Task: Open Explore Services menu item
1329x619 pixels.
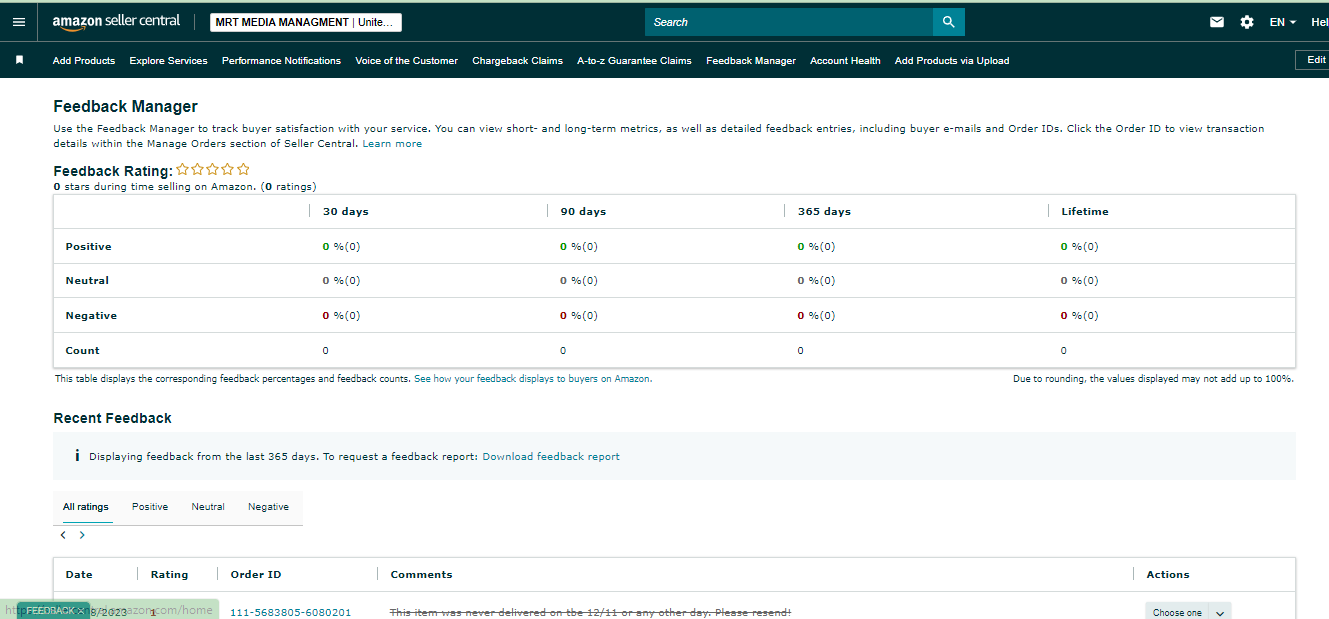Action: pyautogui.click(x=169, y=61)
